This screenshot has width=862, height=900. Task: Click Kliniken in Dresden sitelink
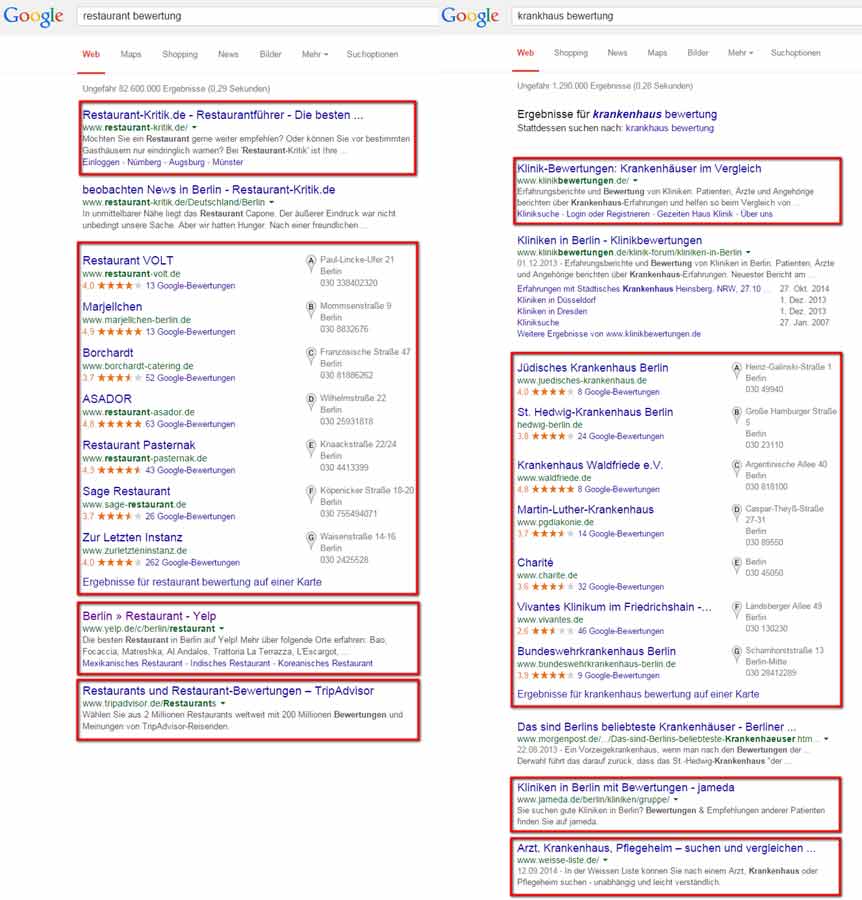(x=552, y=311)
